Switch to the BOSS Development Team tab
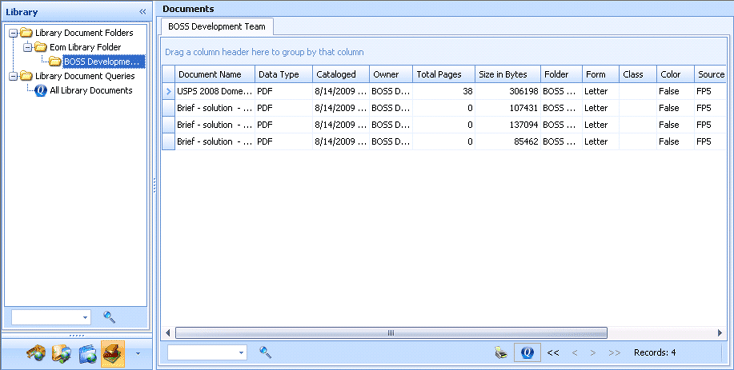 tap(217, 27)
